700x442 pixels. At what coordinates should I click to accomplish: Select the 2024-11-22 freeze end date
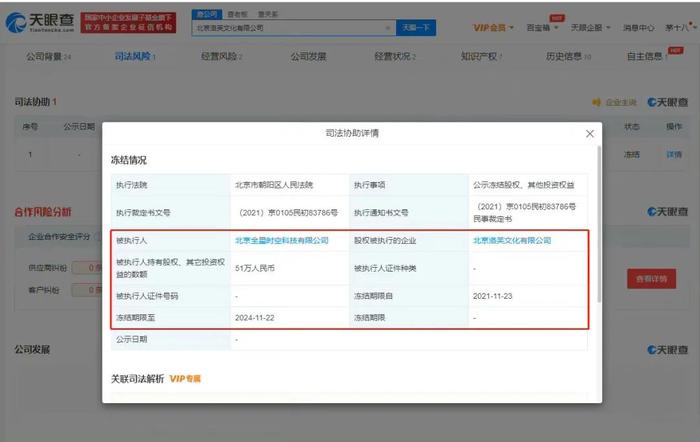254,318
